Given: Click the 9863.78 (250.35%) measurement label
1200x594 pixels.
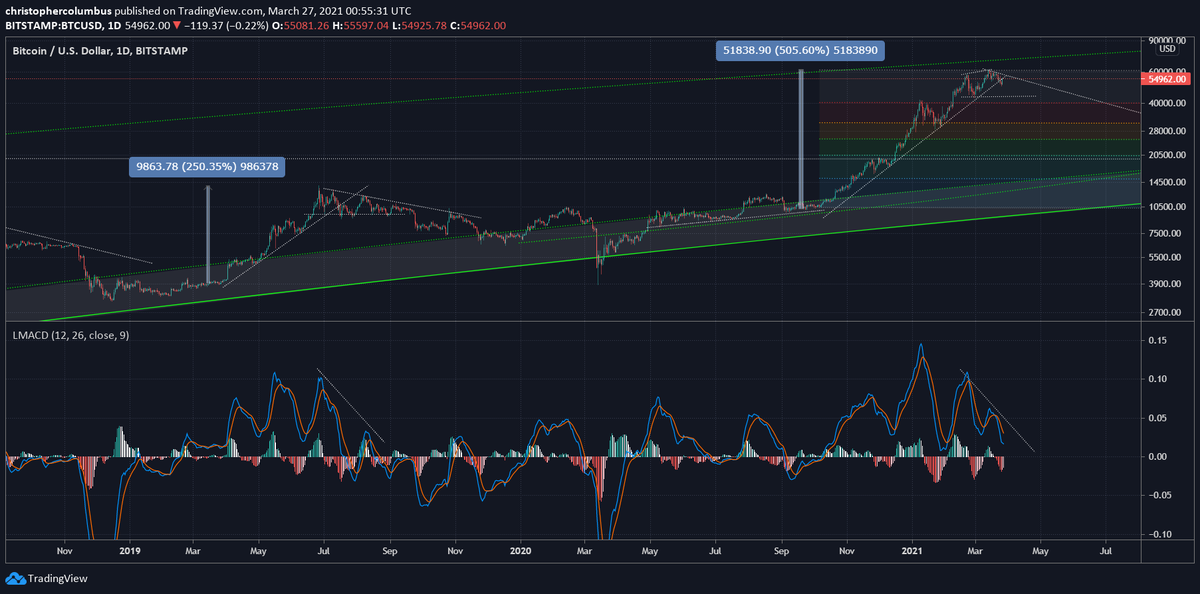Looking at the screenshot, I should [x=208, y=168].
